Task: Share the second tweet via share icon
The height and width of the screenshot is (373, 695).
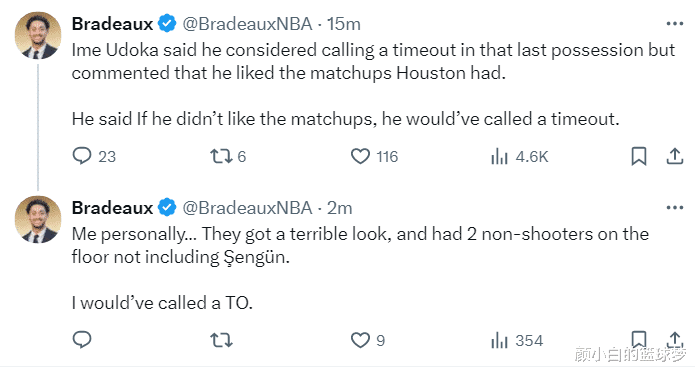Action: (x=675, y=339)
